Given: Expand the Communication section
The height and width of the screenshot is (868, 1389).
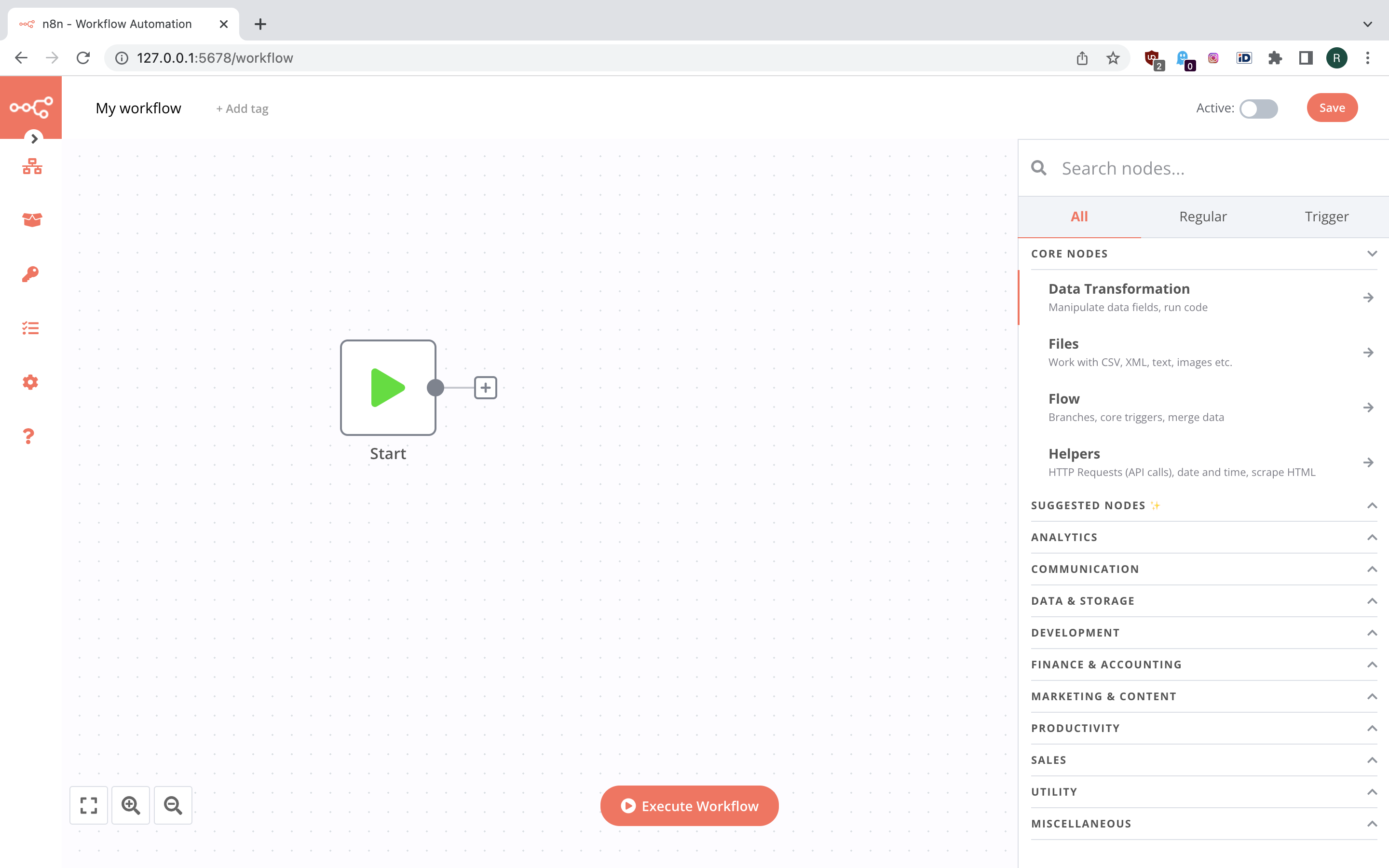Looking at the screenshot, I should pyautogui.click(x=1204, y=569).
